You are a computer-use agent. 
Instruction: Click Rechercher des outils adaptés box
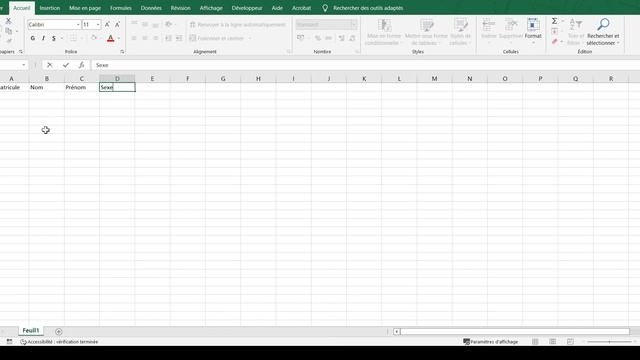coord(368,8)
